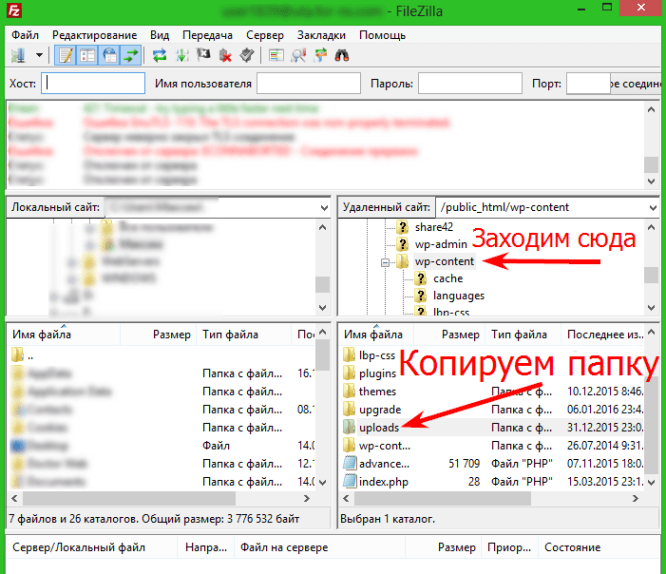Viewport: 666px width, 574px height.
Task: Close the FileZilla window
Action: [x=641, y=8]
